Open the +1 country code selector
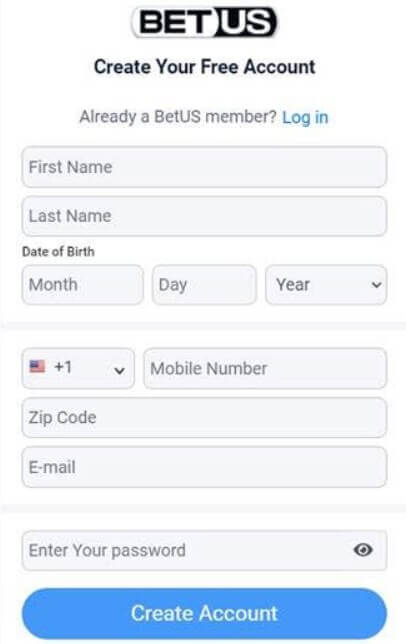Viewport: 406px width, 644px height. [x=78, y=368]
